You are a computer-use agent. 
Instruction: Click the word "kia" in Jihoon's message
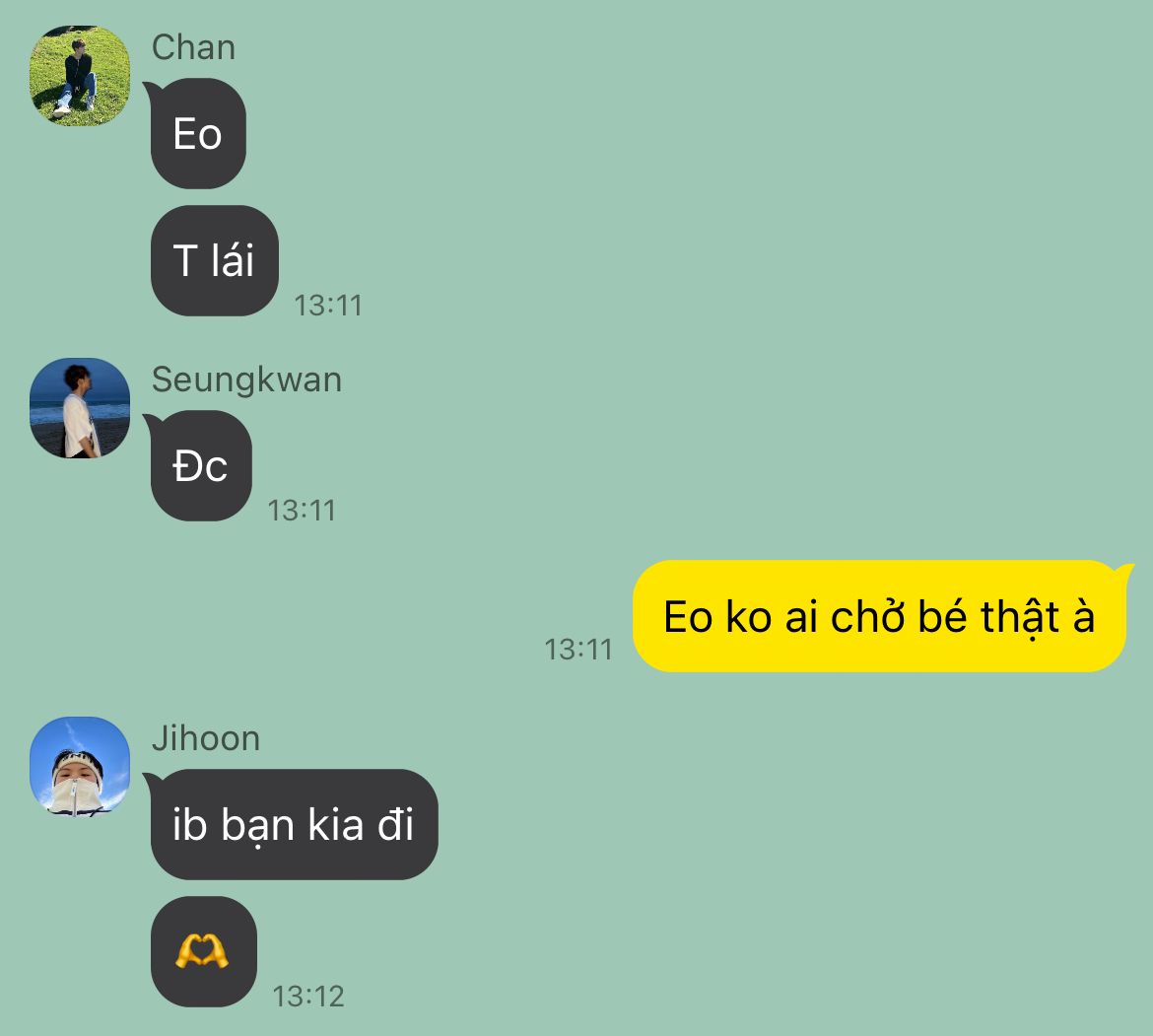pos(335,824)
